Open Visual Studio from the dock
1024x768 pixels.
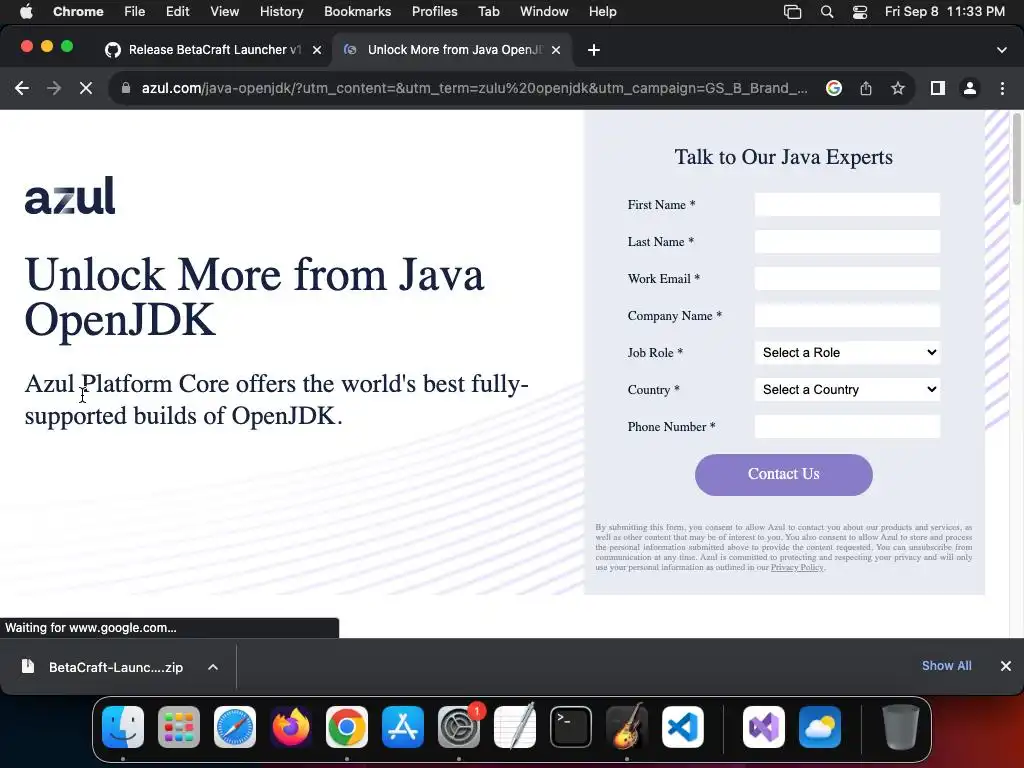coord(764,727)
